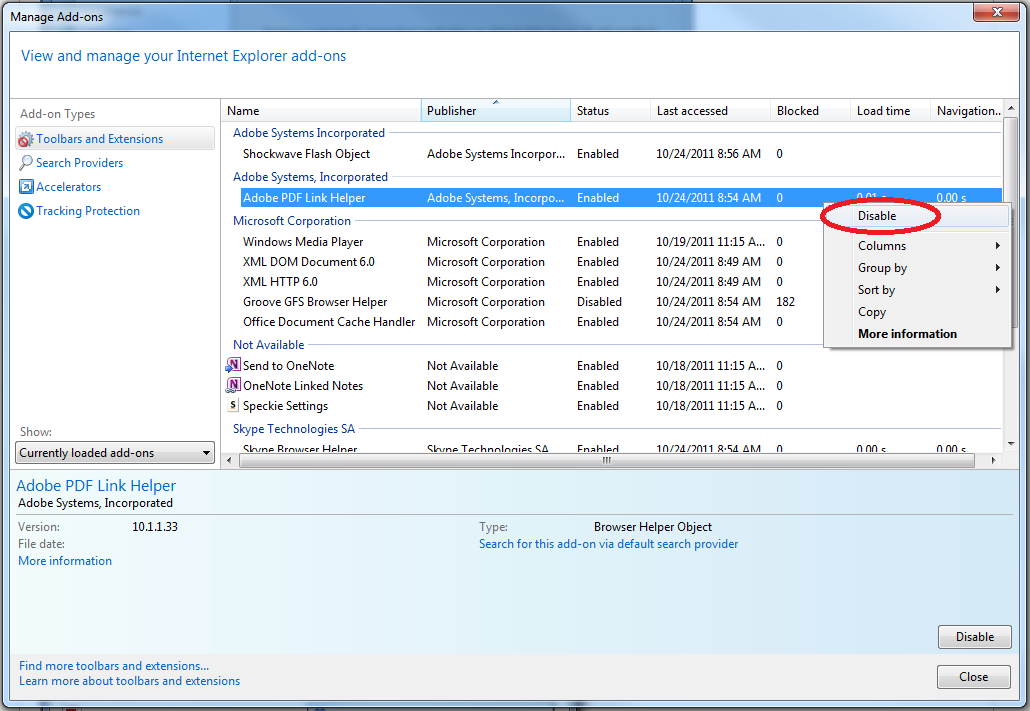Viewport: 1030px width, 711px height.
Task: Click the horizontal scrollbar thumb
Action: (x=607, y=461)
